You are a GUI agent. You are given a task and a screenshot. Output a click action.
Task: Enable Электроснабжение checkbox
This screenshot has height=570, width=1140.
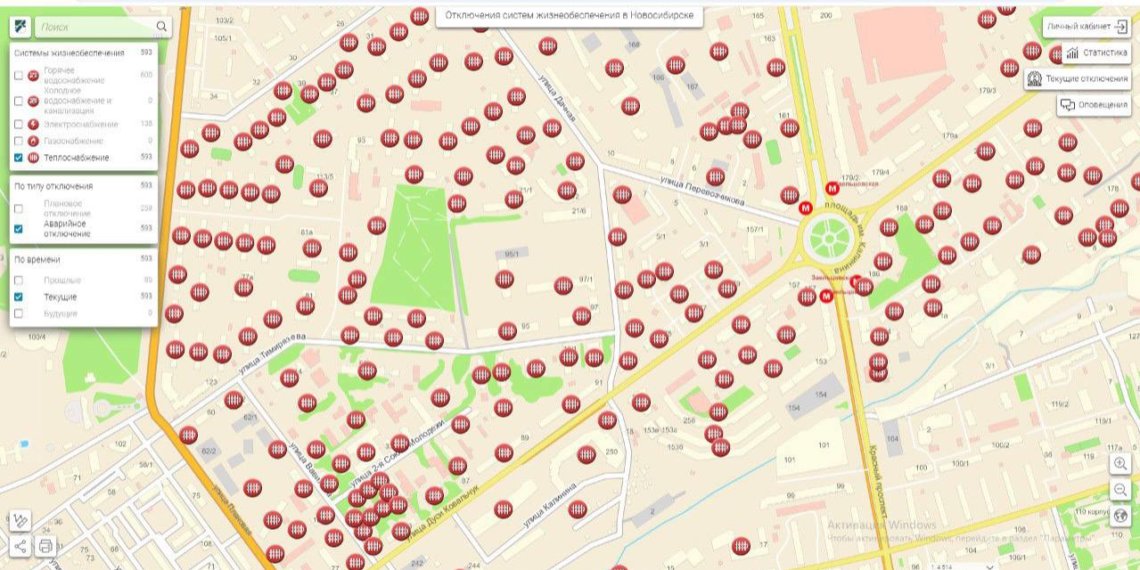[18, 124]
